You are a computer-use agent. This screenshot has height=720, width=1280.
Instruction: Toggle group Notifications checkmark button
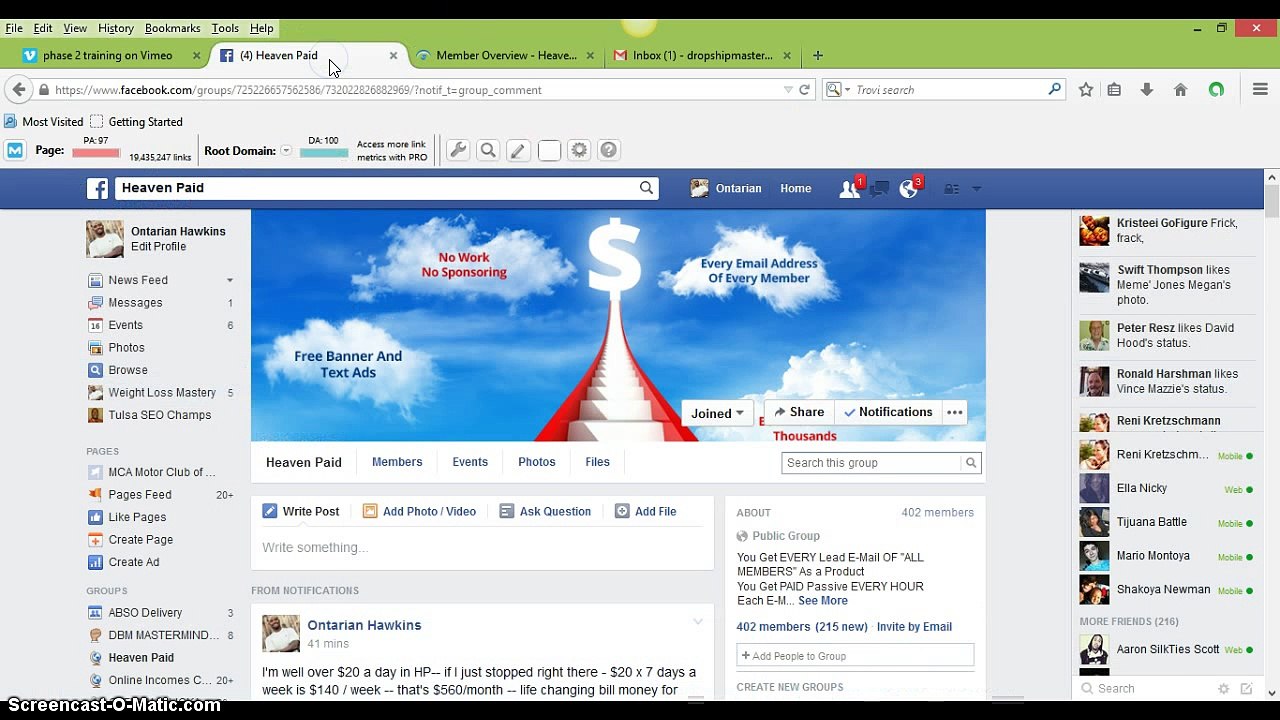click(888, 412)
